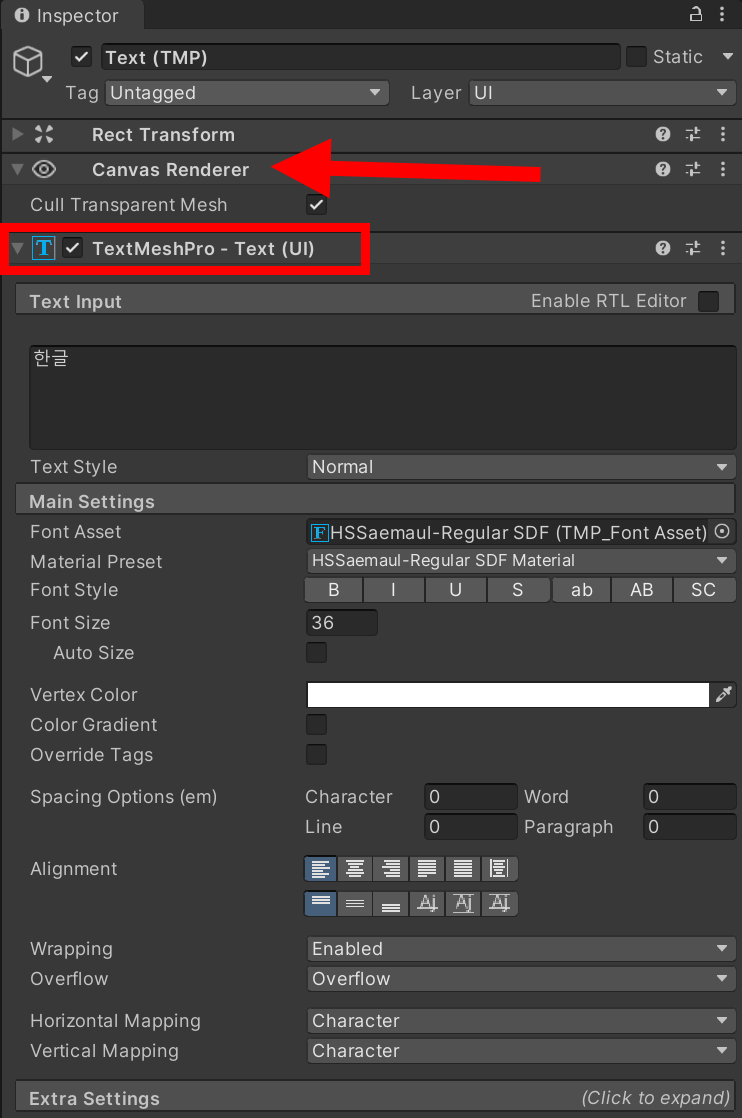Open Canvas Renderer three-dot context menu
Image resolution: width=742 pixels, height=1118 pixels.
click(723, 169)
